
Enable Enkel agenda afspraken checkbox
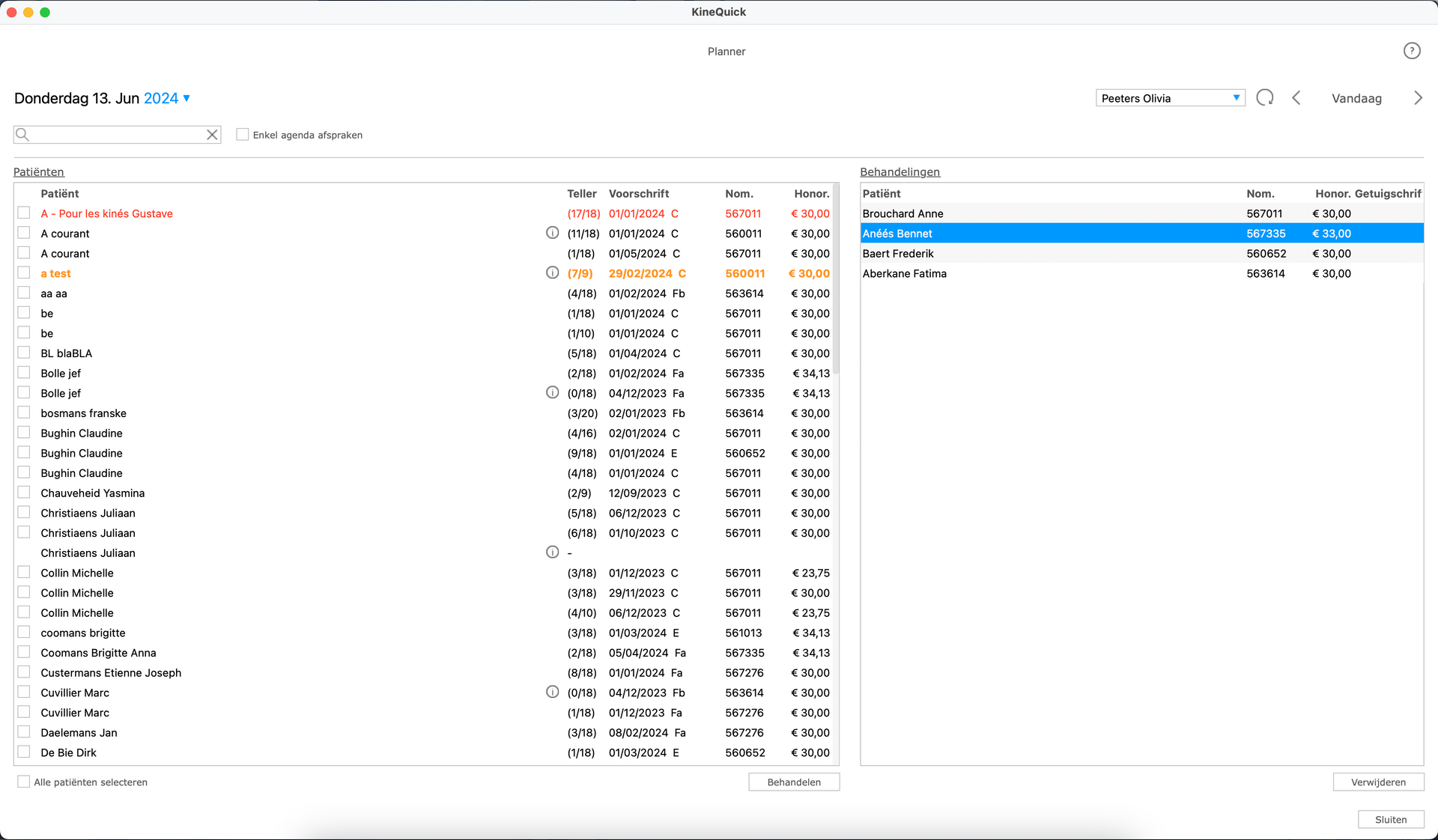click(x=242, y=135)
